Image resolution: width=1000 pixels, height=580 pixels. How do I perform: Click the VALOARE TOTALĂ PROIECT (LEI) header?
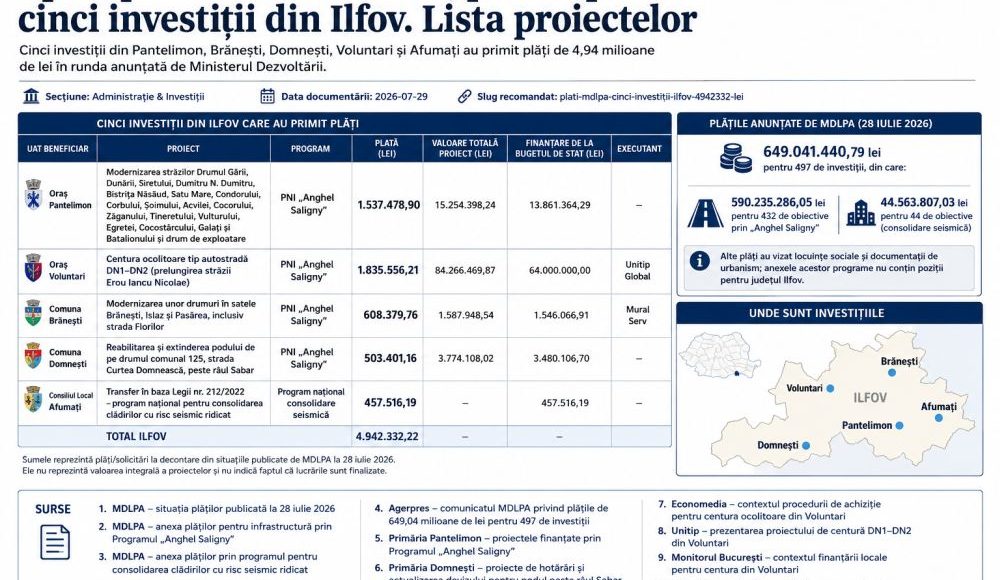(465, 149)
